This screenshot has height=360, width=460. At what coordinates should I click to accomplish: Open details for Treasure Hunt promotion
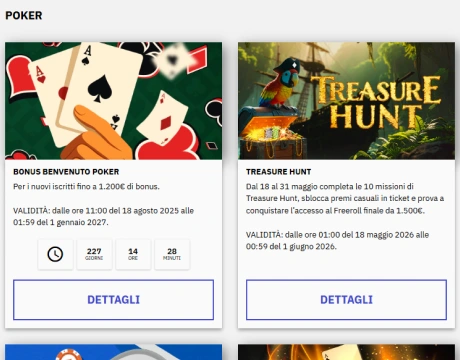click(x=346, y=300)
